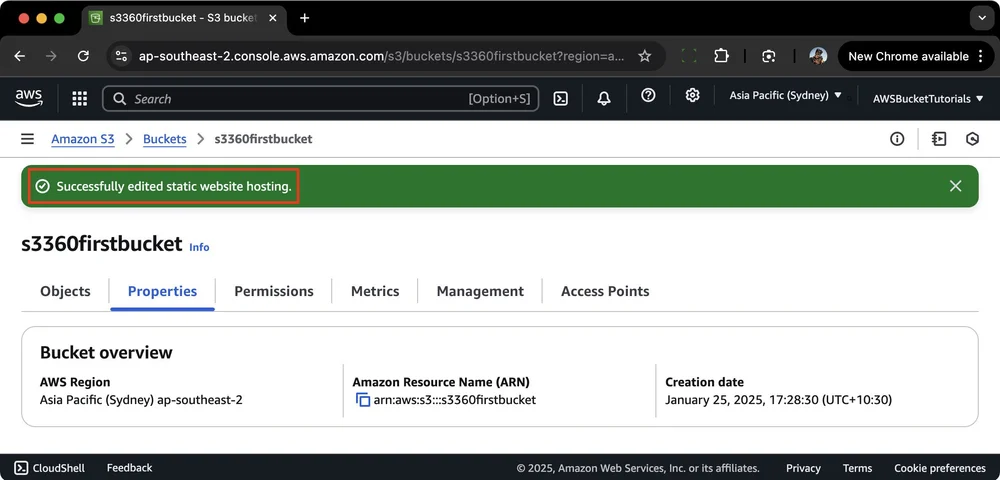Open the Chrome three-dot menu
This screenshot has height=480, width=1000.
tap(981, 56)
